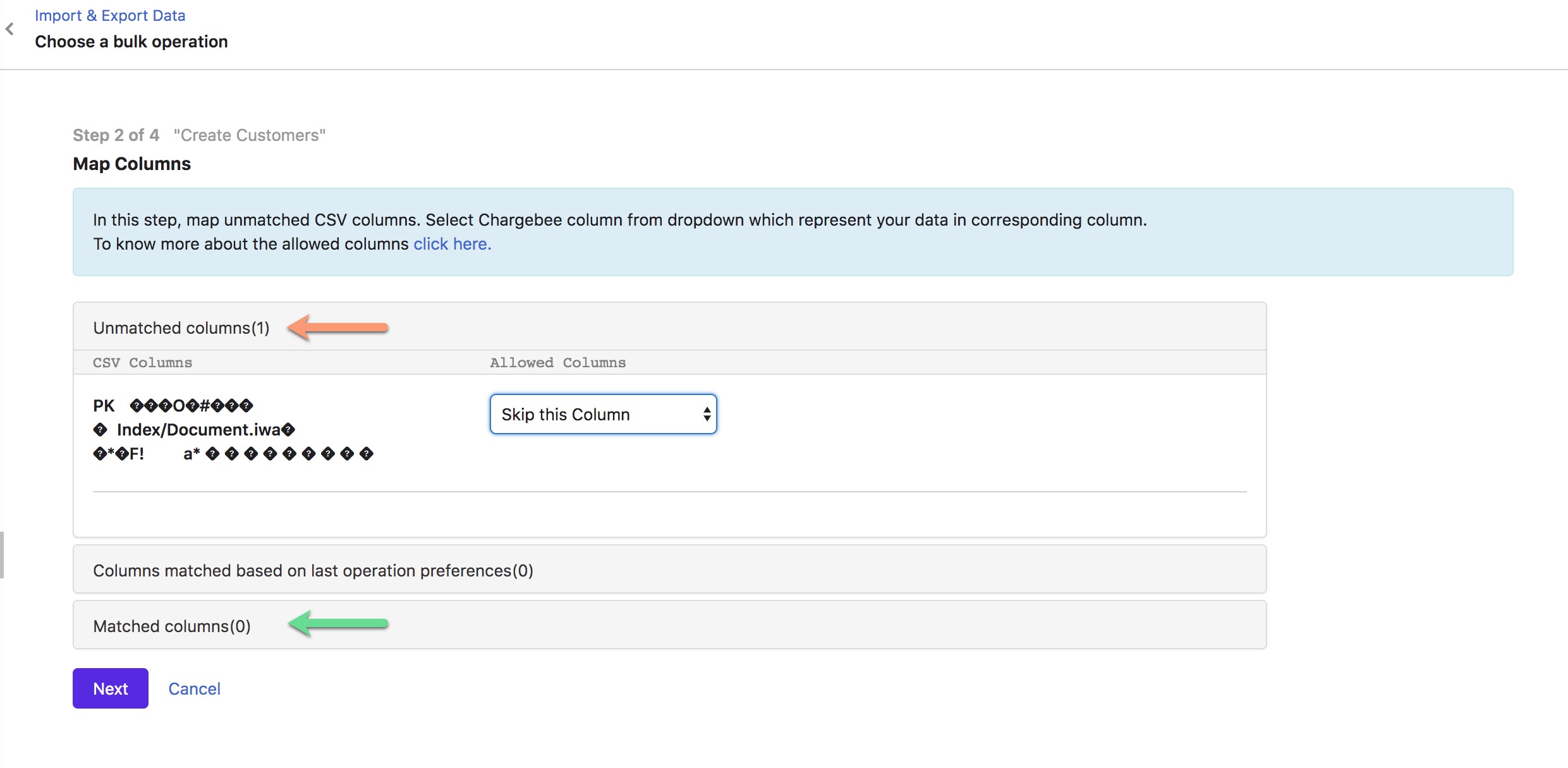Click the dropdown's up-down stepper arrows
The image size is (1568, 768).
[707, 414]
